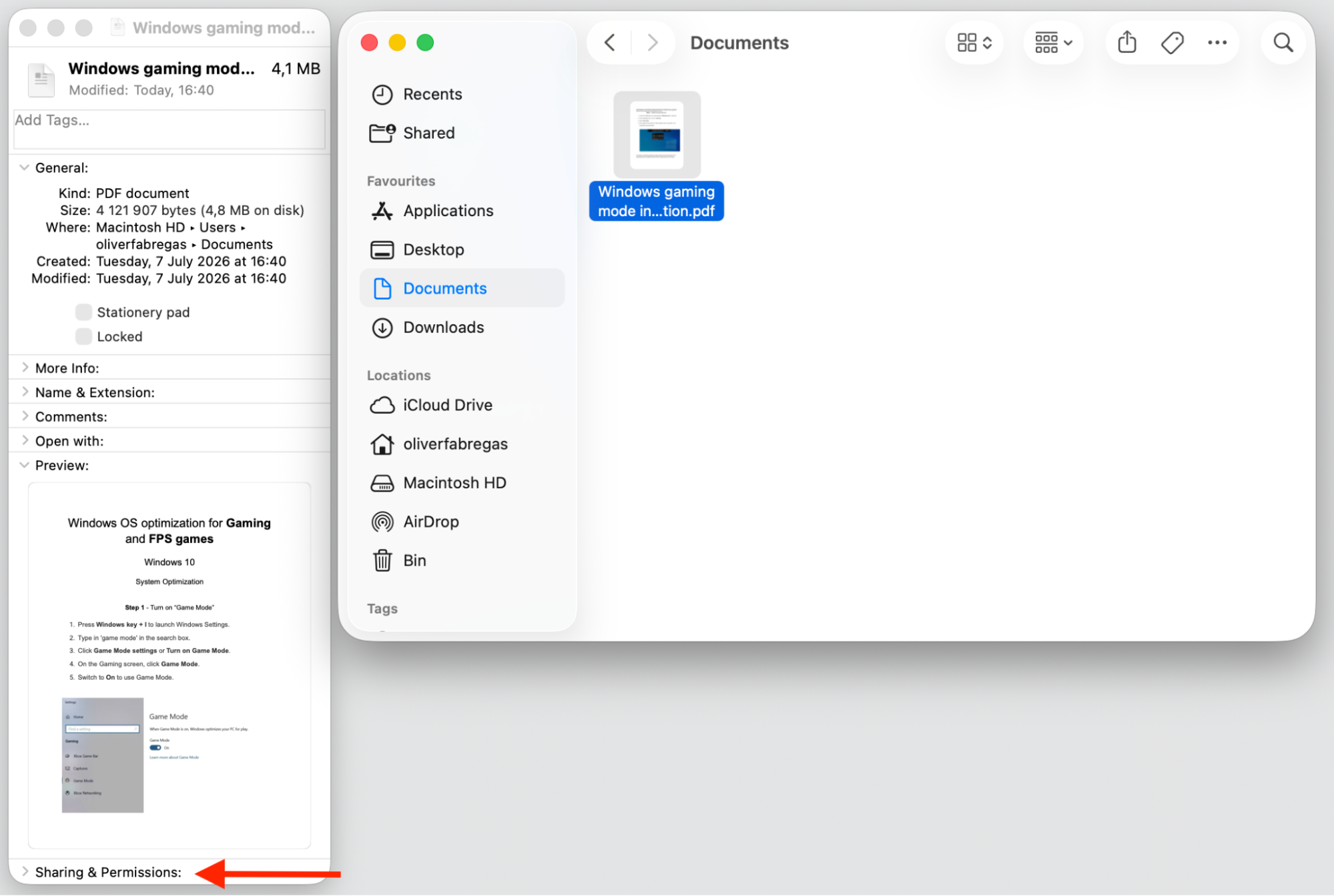Click the 'Locations' sidebar heading
The height and width of the screenshot is (896, 1334).
point(398,375)
